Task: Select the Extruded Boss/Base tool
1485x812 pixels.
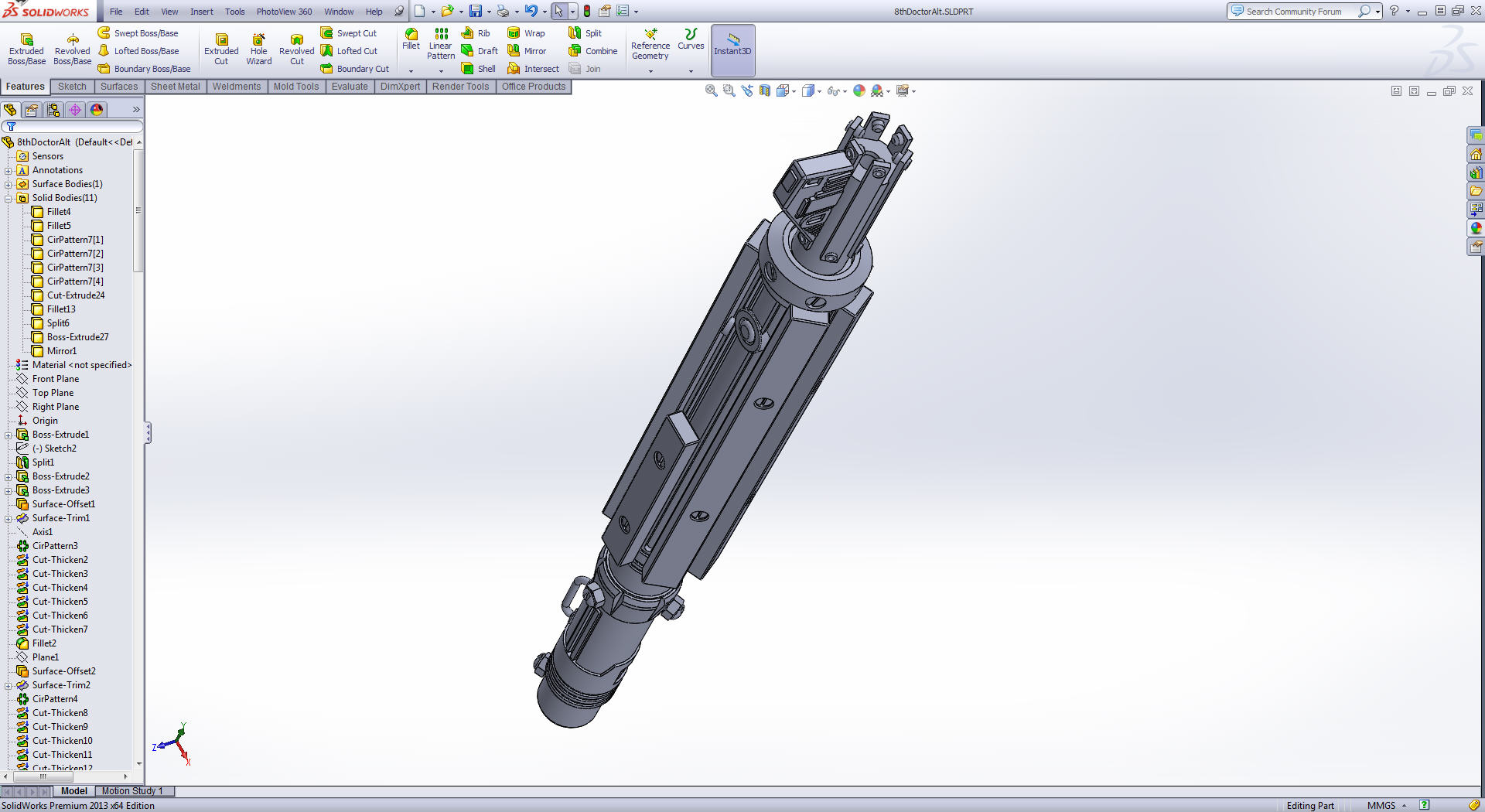Action: tap(26, 49)
